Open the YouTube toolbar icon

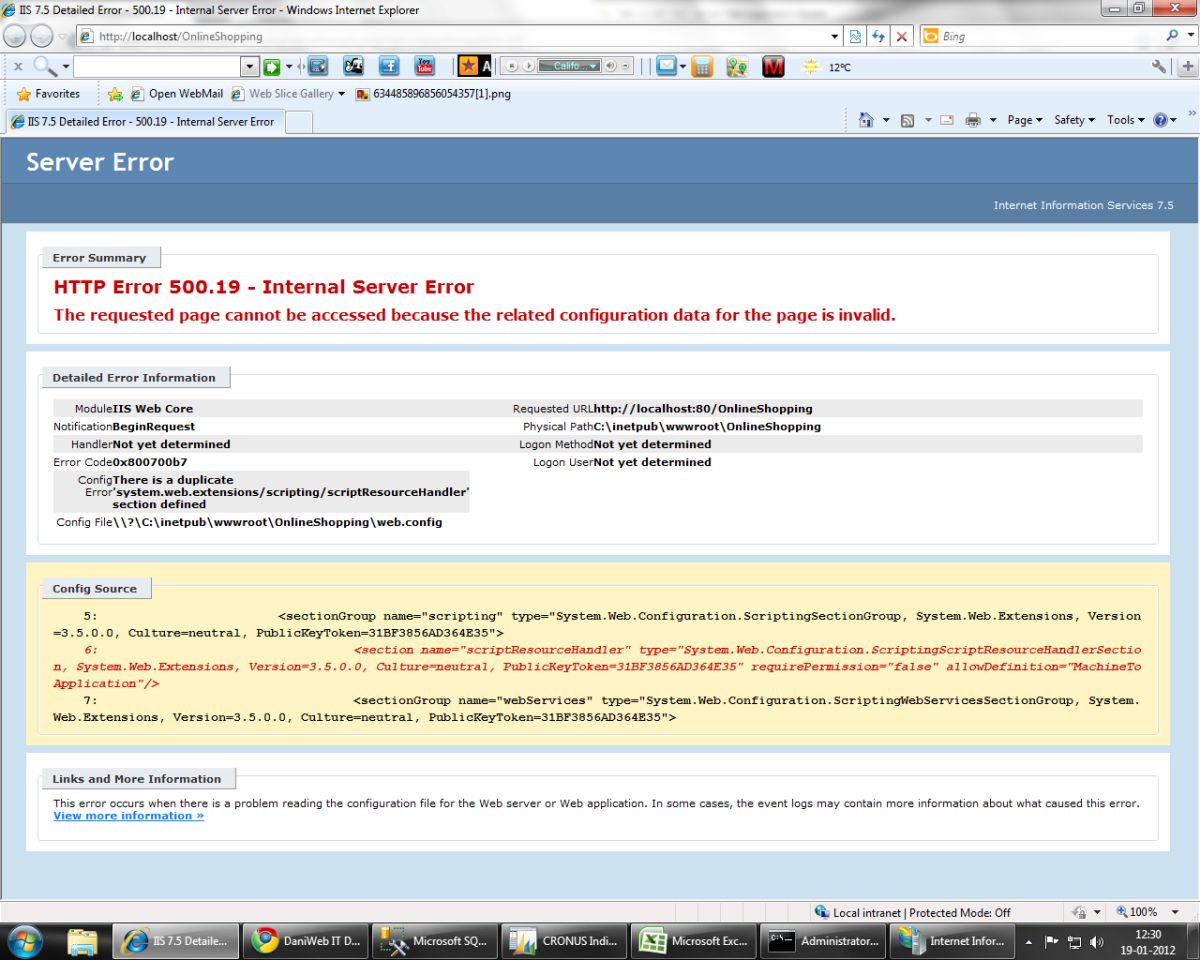425,67
